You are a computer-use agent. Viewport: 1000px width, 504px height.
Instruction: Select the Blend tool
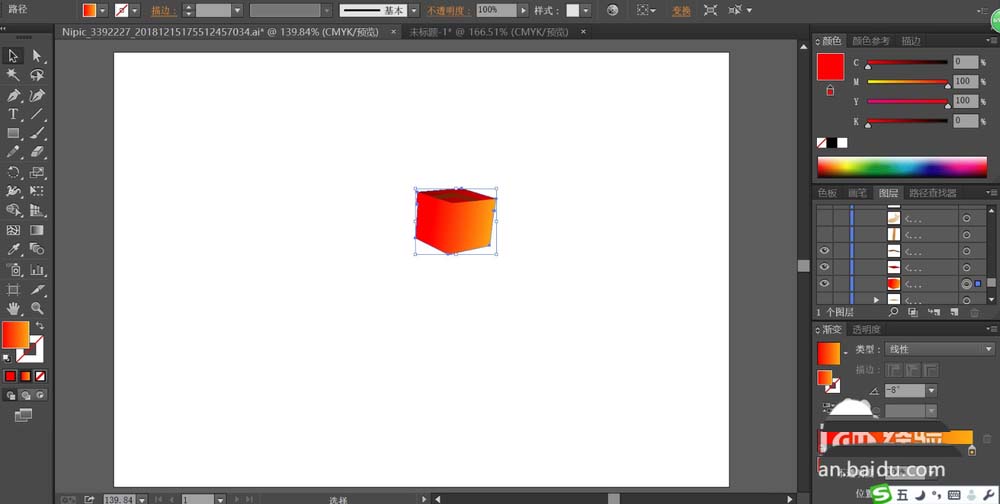coord(36,249)
